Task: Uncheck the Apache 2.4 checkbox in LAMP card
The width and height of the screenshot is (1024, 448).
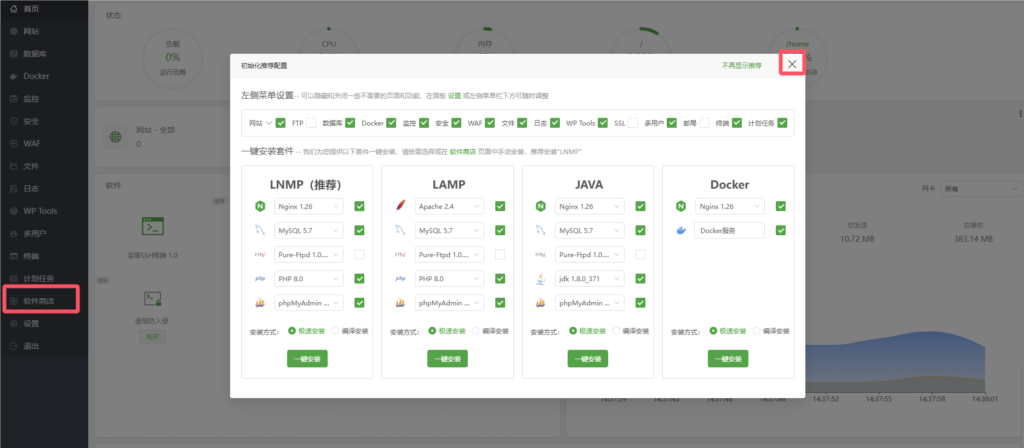Action: (x=500, y=206)
